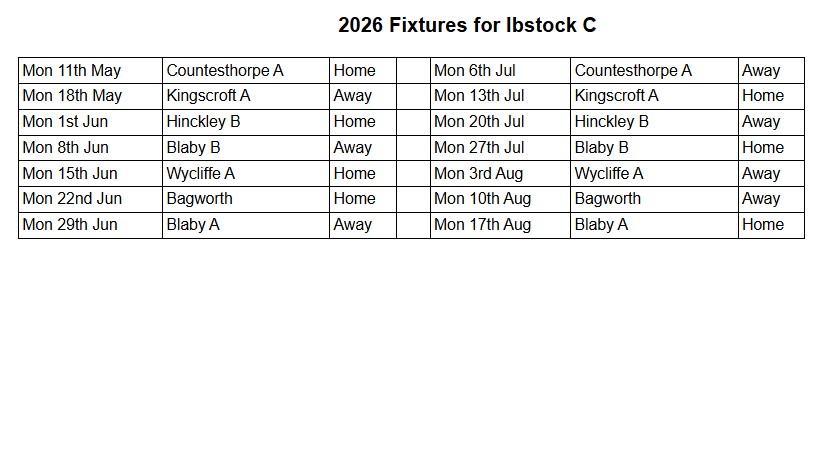Select the 'Mon 13th Jul' date cell
831x451 pixels.
pyautogui.click(x=479, y=96)
